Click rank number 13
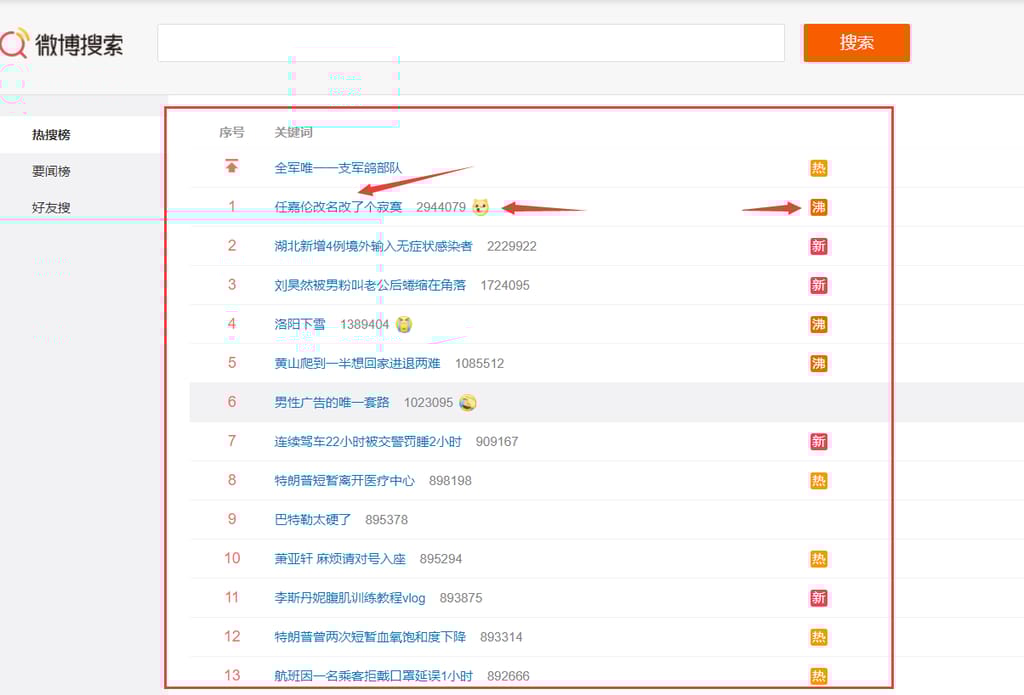 tap(232, 675)
